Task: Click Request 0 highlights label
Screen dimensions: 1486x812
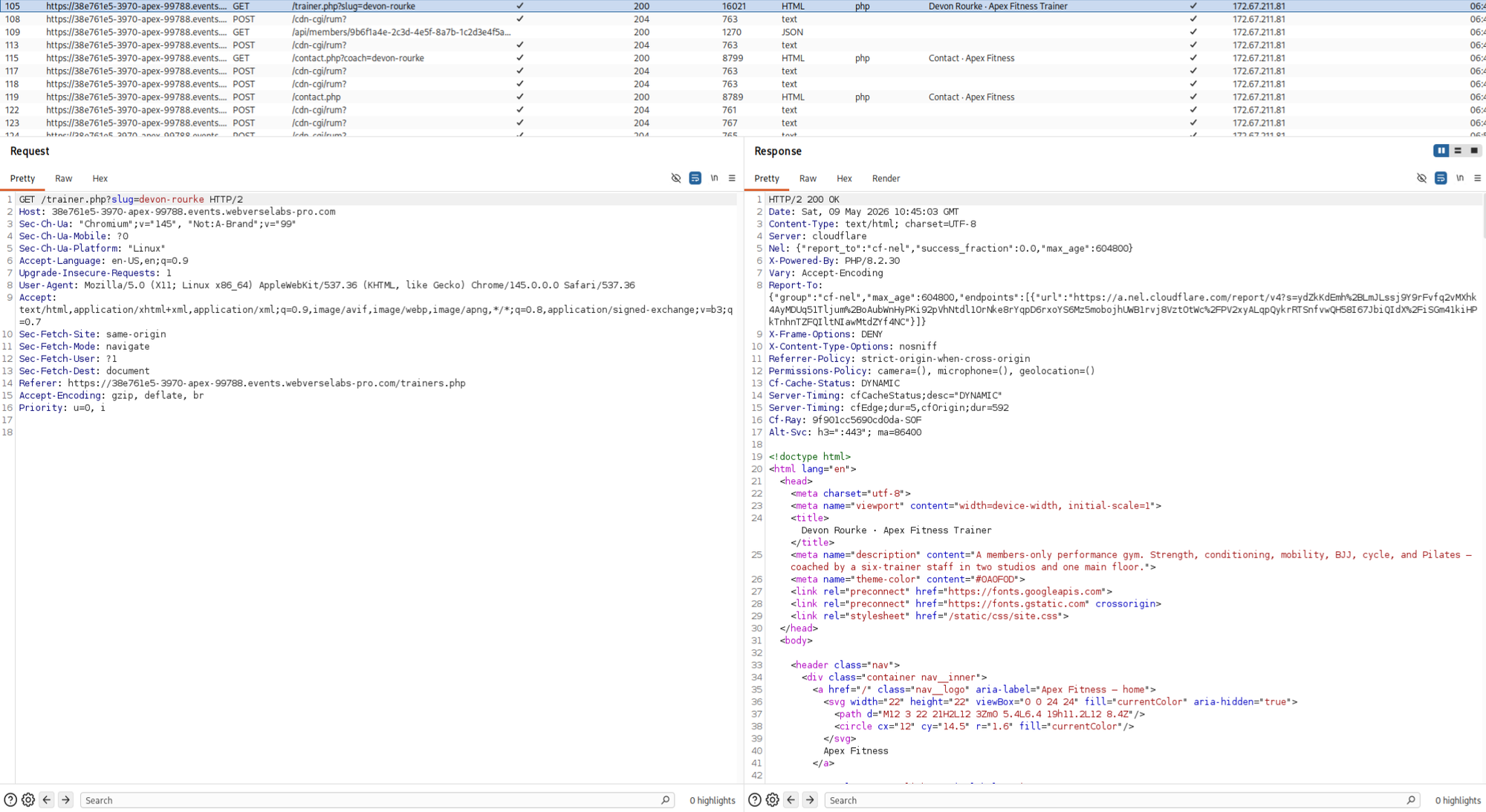Action: click(712, 800)
